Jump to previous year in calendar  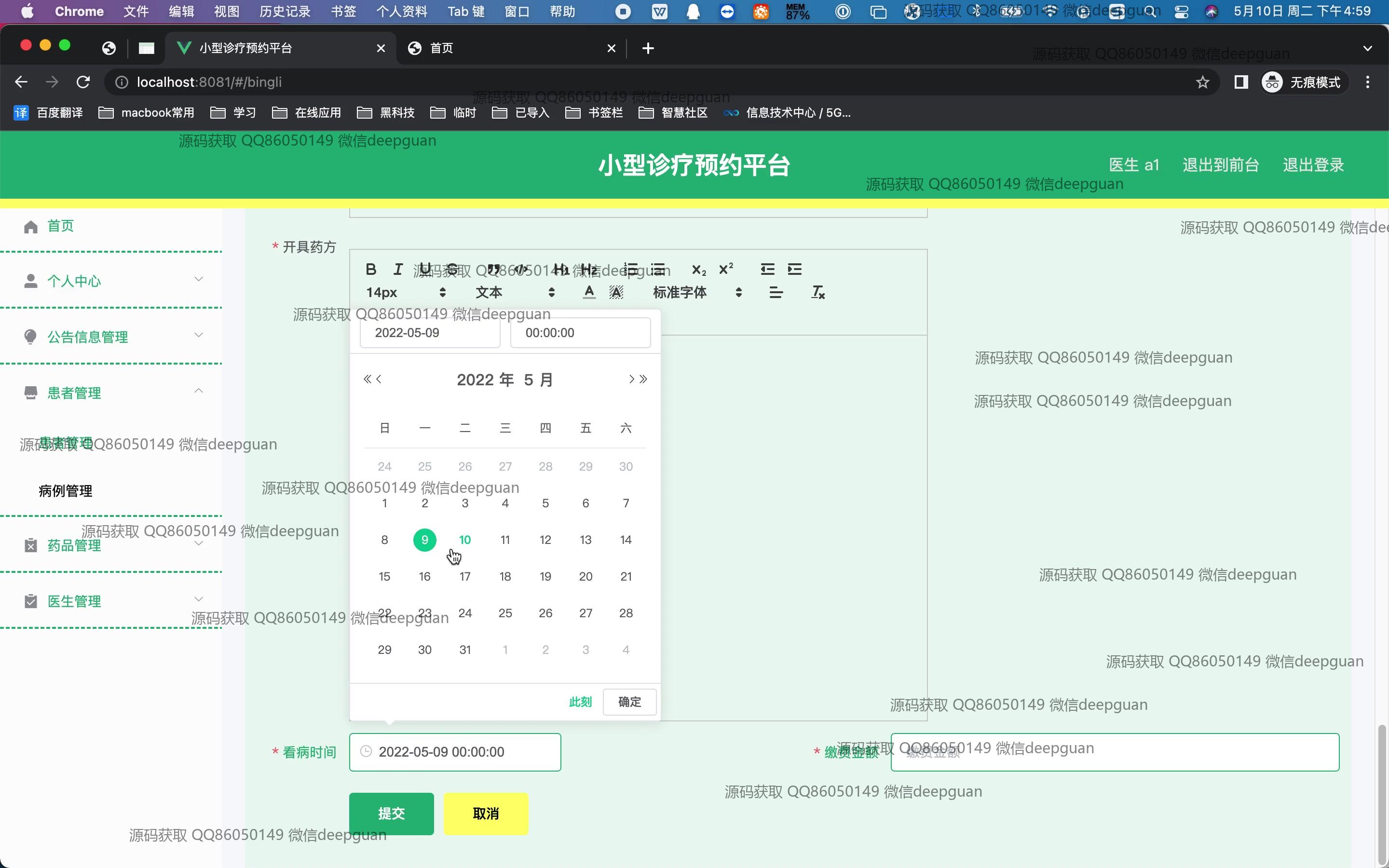(x=367, y=380)
